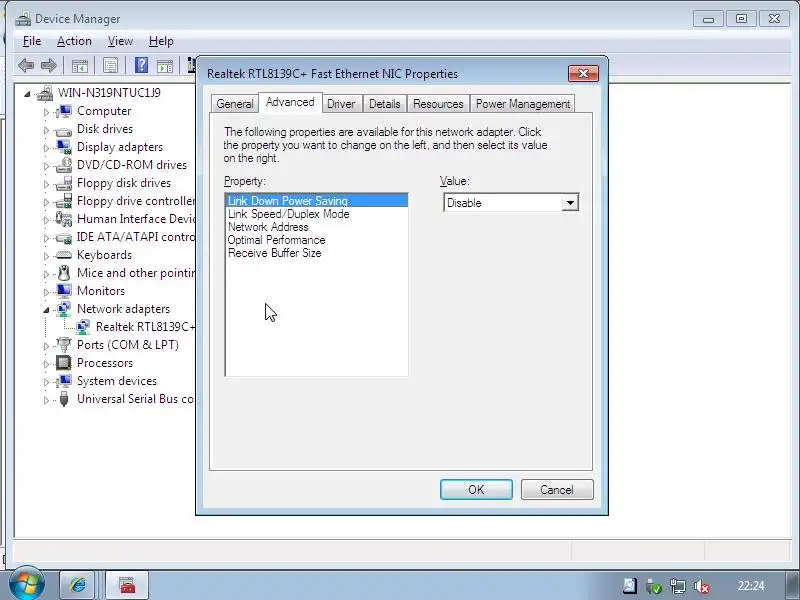This screenshot has width=800, height=600.
Task: Click the Forward arrow toolbar icon
Action: click(x=48, y=65)
